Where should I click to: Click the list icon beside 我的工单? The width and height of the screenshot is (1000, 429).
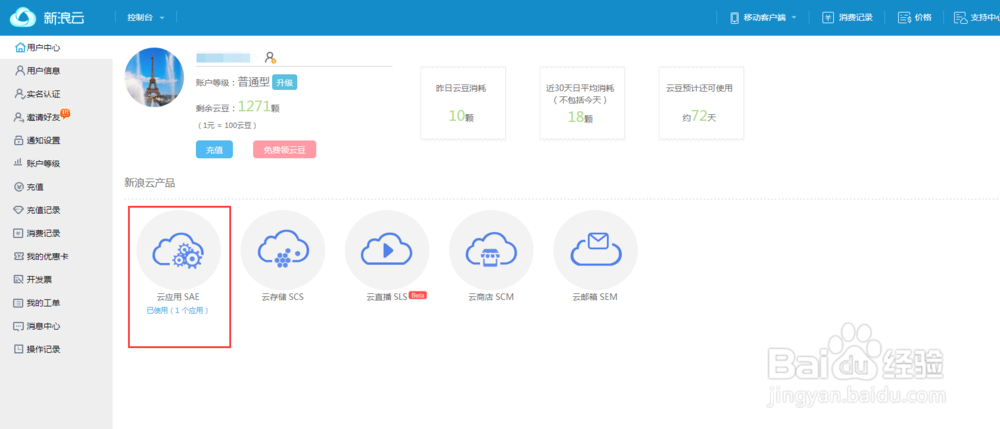[19, 303]
